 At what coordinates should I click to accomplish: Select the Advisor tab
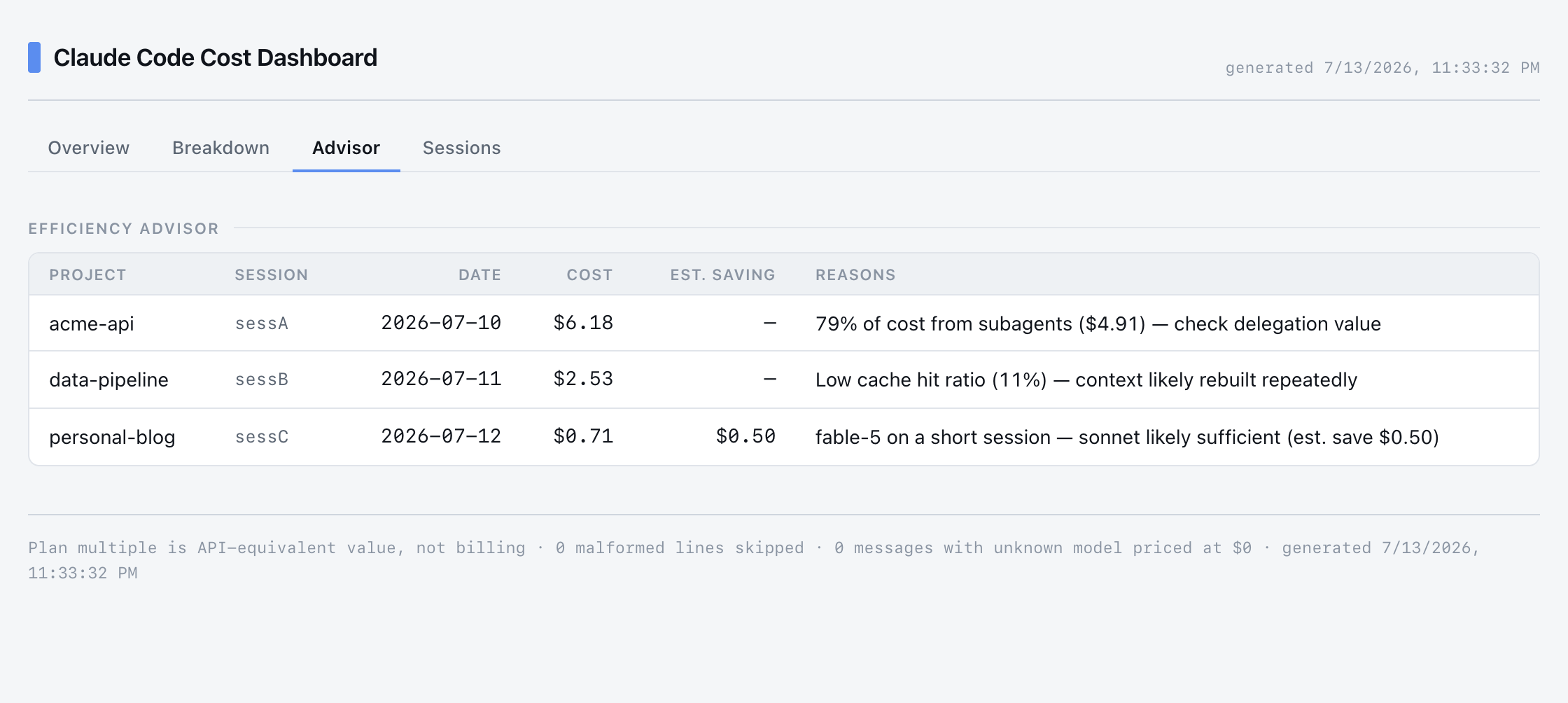pyautogui.click(x=346, y=148)
